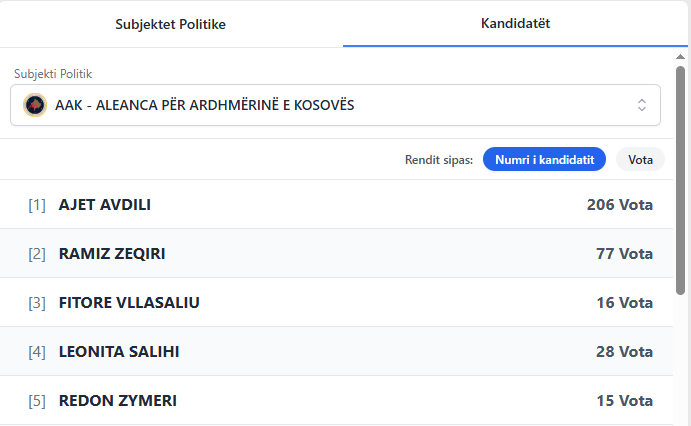Switch to the Subjektet Politike tab
Image resolution: width=691 pixels, height=426 pixels.
point(171,24)
